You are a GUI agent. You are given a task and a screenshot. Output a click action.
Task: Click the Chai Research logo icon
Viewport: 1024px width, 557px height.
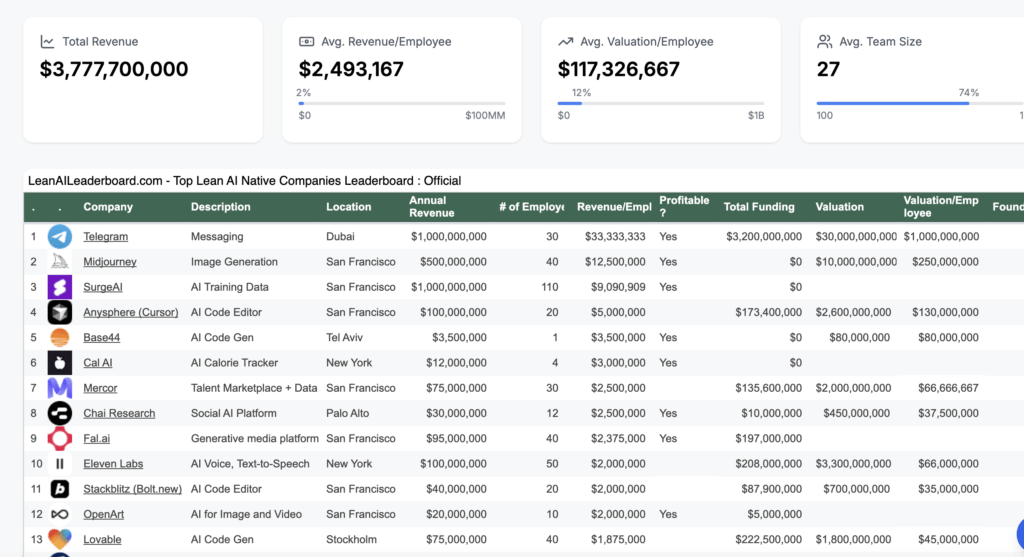60,413
